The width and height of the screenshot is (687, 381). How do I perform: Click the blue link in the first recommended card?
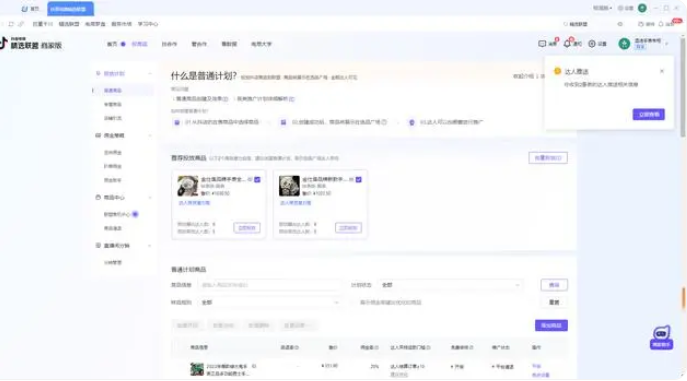tap(194, 203)
